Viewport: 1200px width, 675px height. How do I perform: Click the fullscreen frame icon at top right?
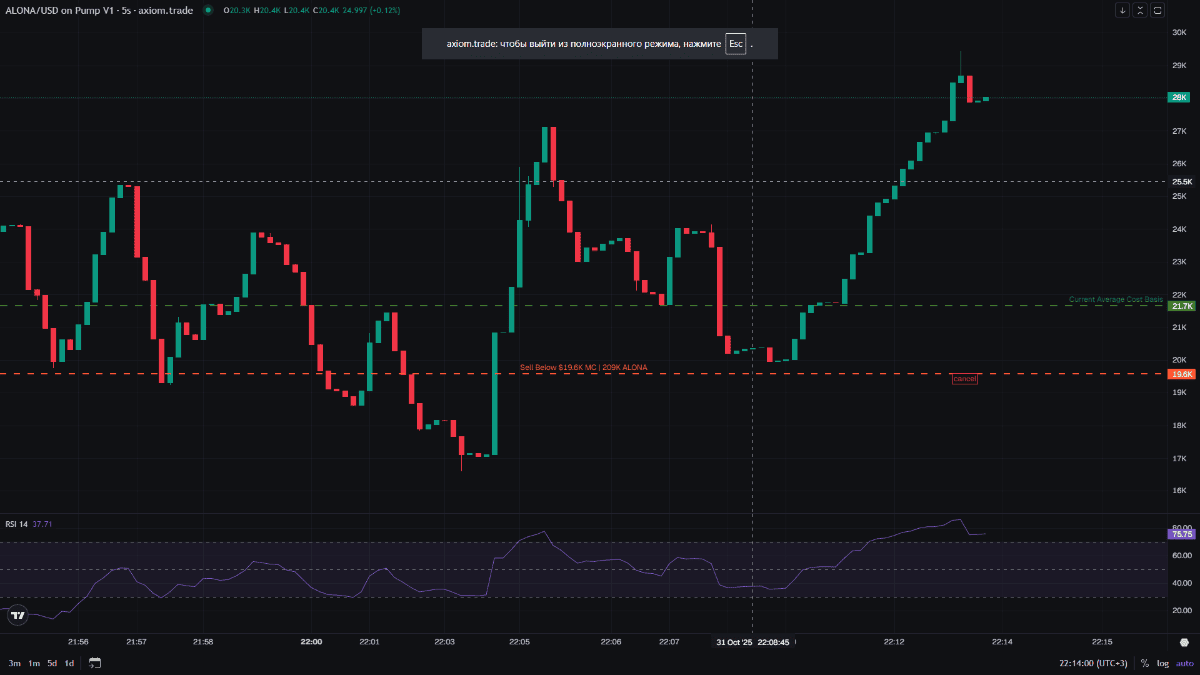pyautogui.click(x=1158, y=10)
